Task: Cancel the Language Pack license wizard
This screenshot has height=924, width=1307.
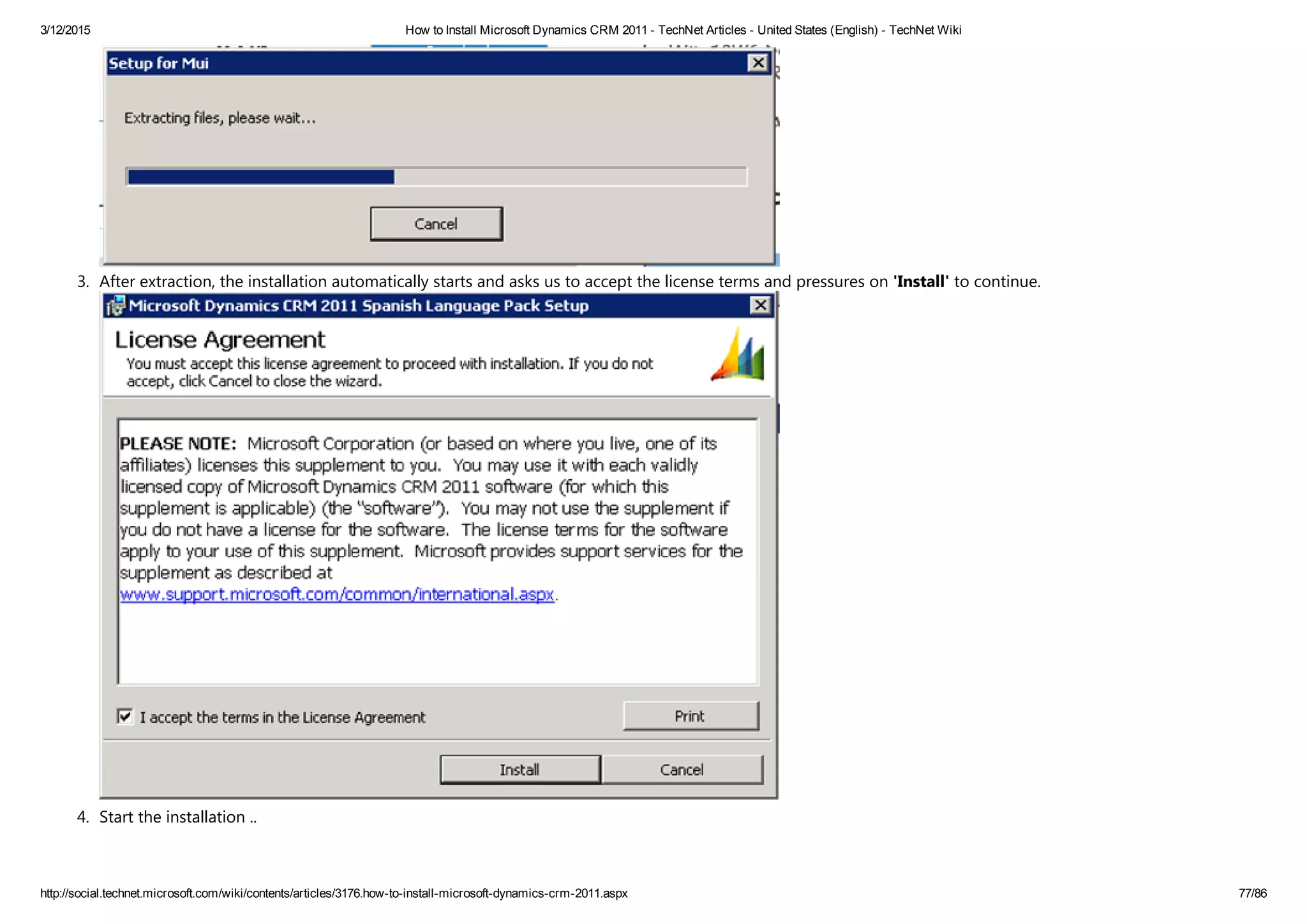Action: click(682, 770)
